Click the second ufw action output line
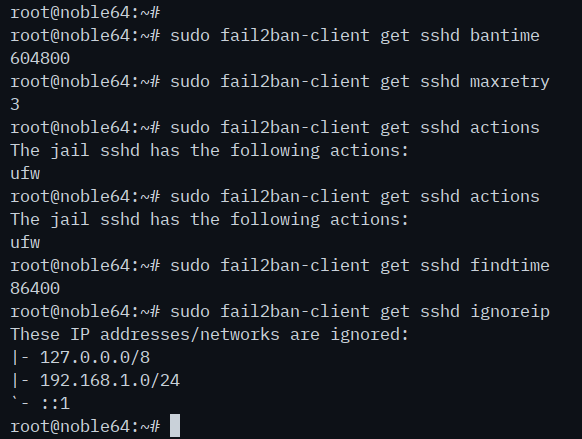 (x=25, y=243)
